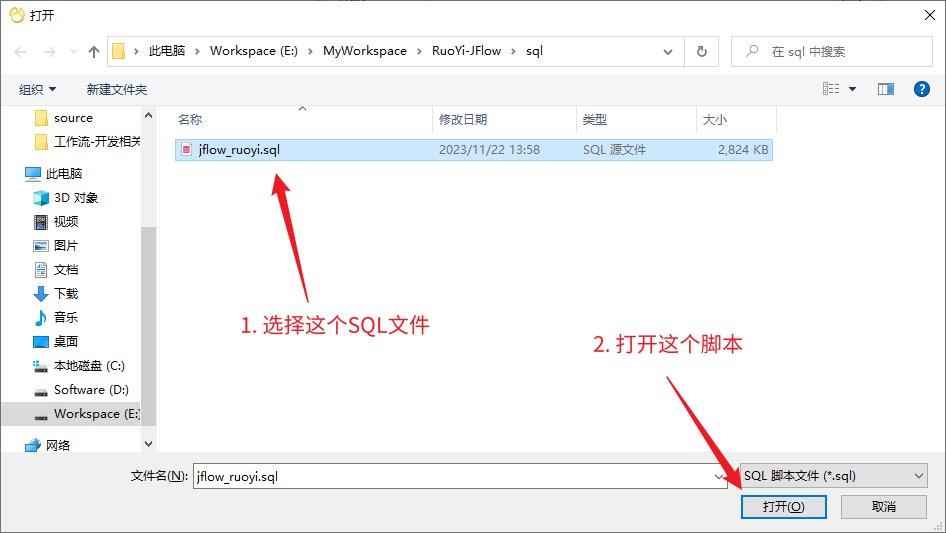Expand the view options dropdown arrow
The image size is (946, 533).
coord(853,89)
